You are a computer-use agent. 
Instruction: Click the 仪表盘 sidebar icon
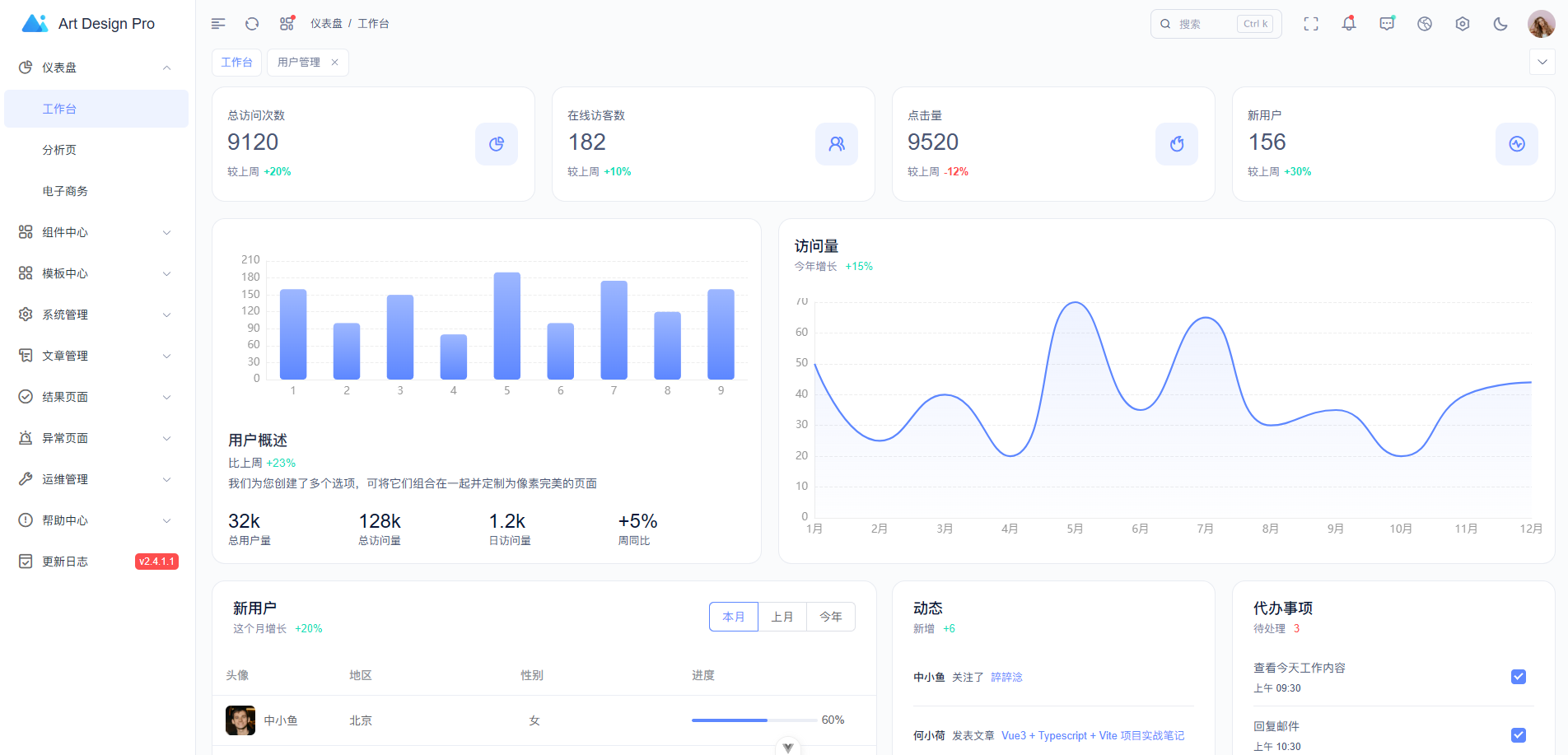pyautogui.click(x=26, y=68)
